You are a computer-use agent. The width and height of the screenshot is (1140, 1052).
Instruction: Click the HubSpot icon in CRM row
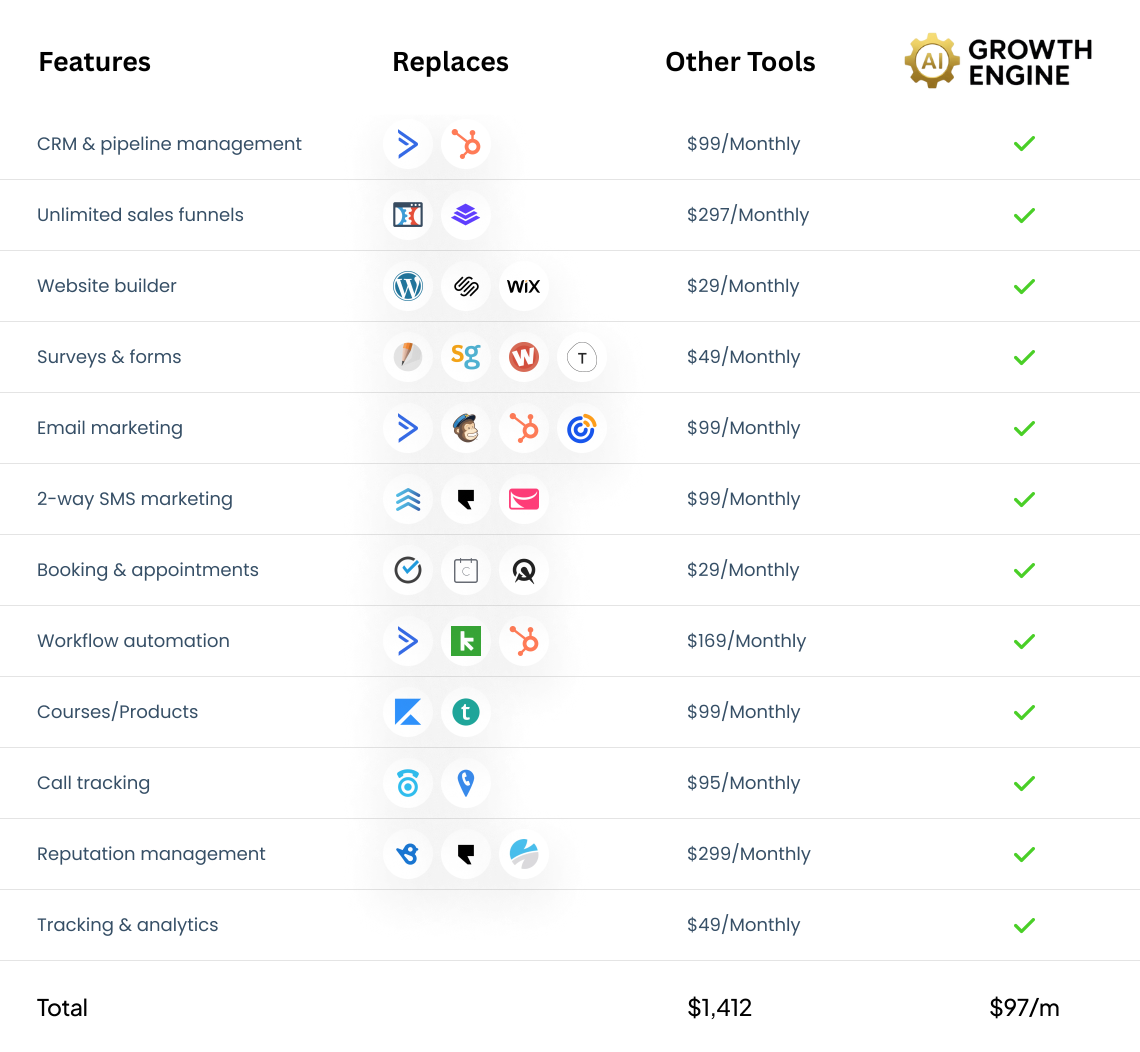[x=466, y=144]
